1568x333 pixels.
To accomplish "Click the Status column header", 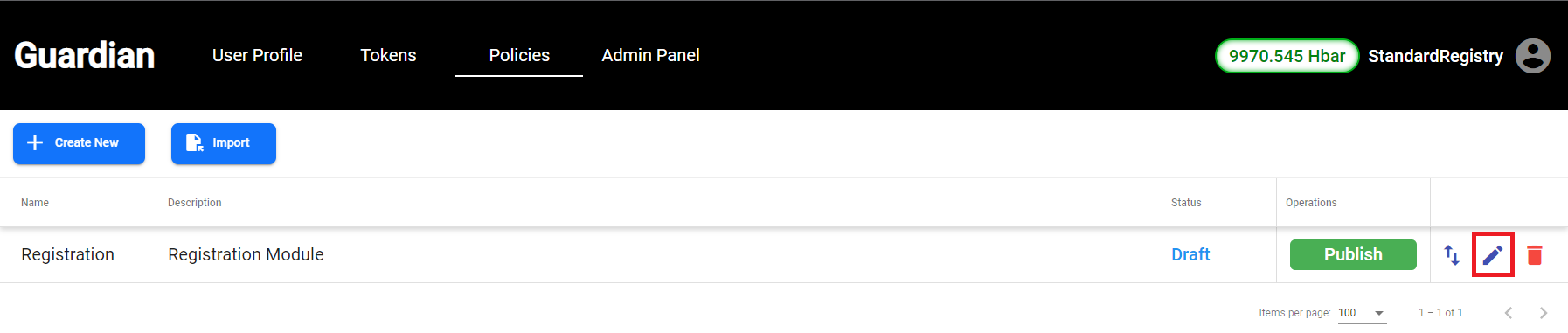I will click(x=1186, y=203).
